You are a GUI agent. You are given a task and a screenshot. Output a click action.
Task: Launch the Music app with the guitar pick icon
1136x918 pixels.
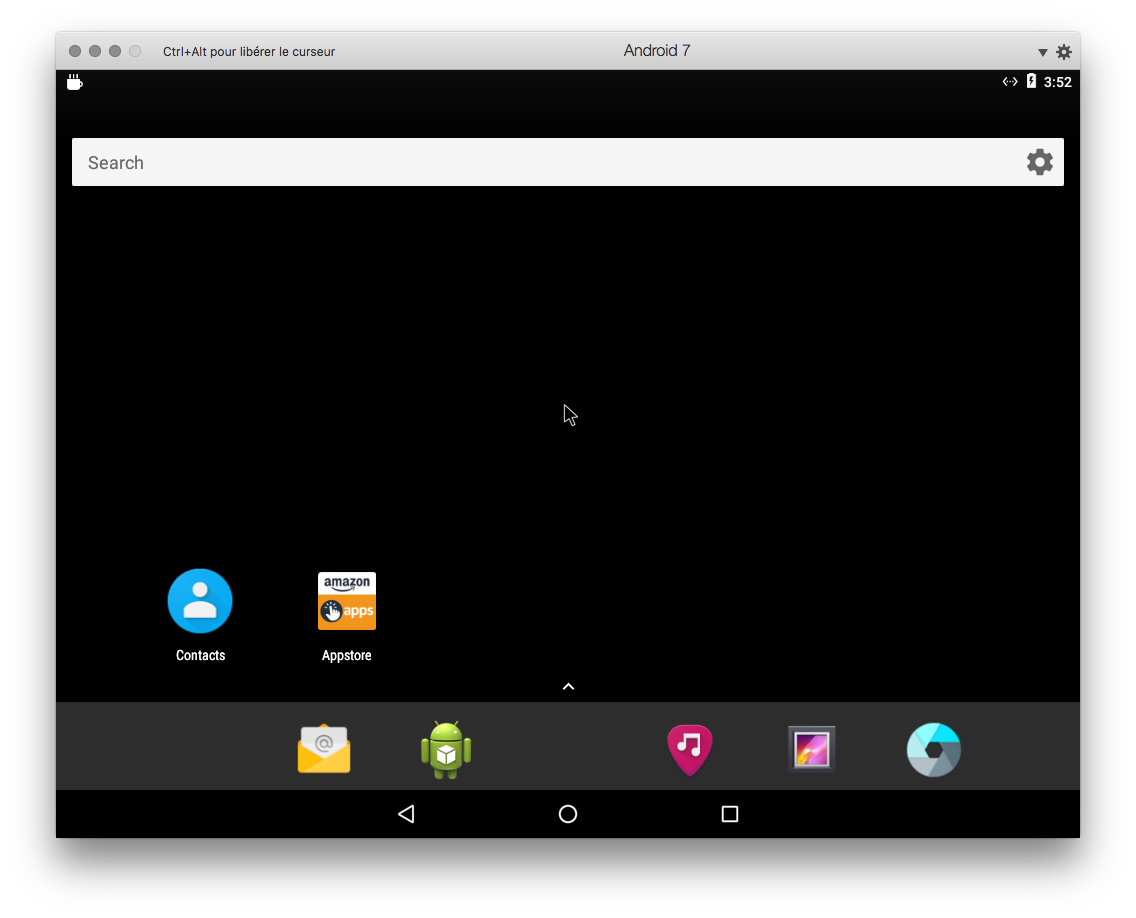pyautogui.click(x=690, y=749)
